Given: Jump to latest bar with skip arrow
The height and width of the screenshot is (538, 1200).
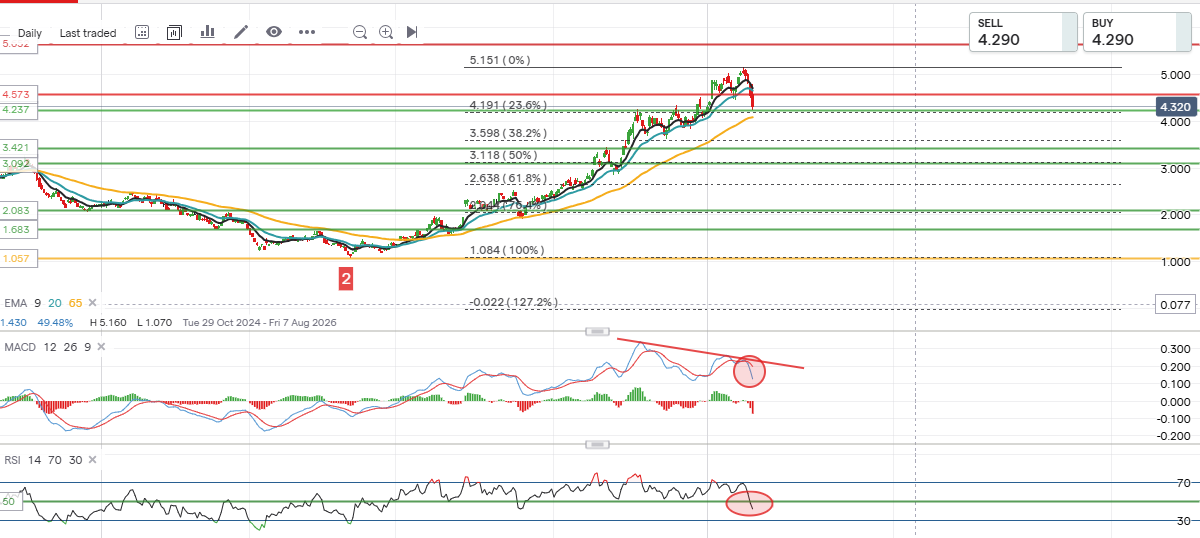Looking at the screenshot, I should [412, 32].
